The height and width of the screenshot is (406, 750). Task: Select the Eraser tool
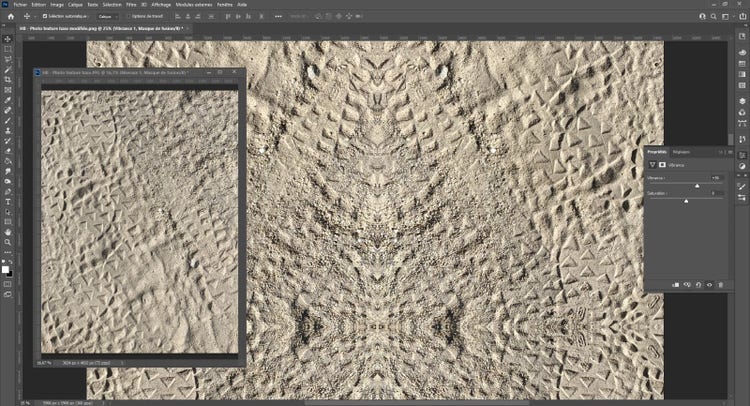click(x=8, y=151)
